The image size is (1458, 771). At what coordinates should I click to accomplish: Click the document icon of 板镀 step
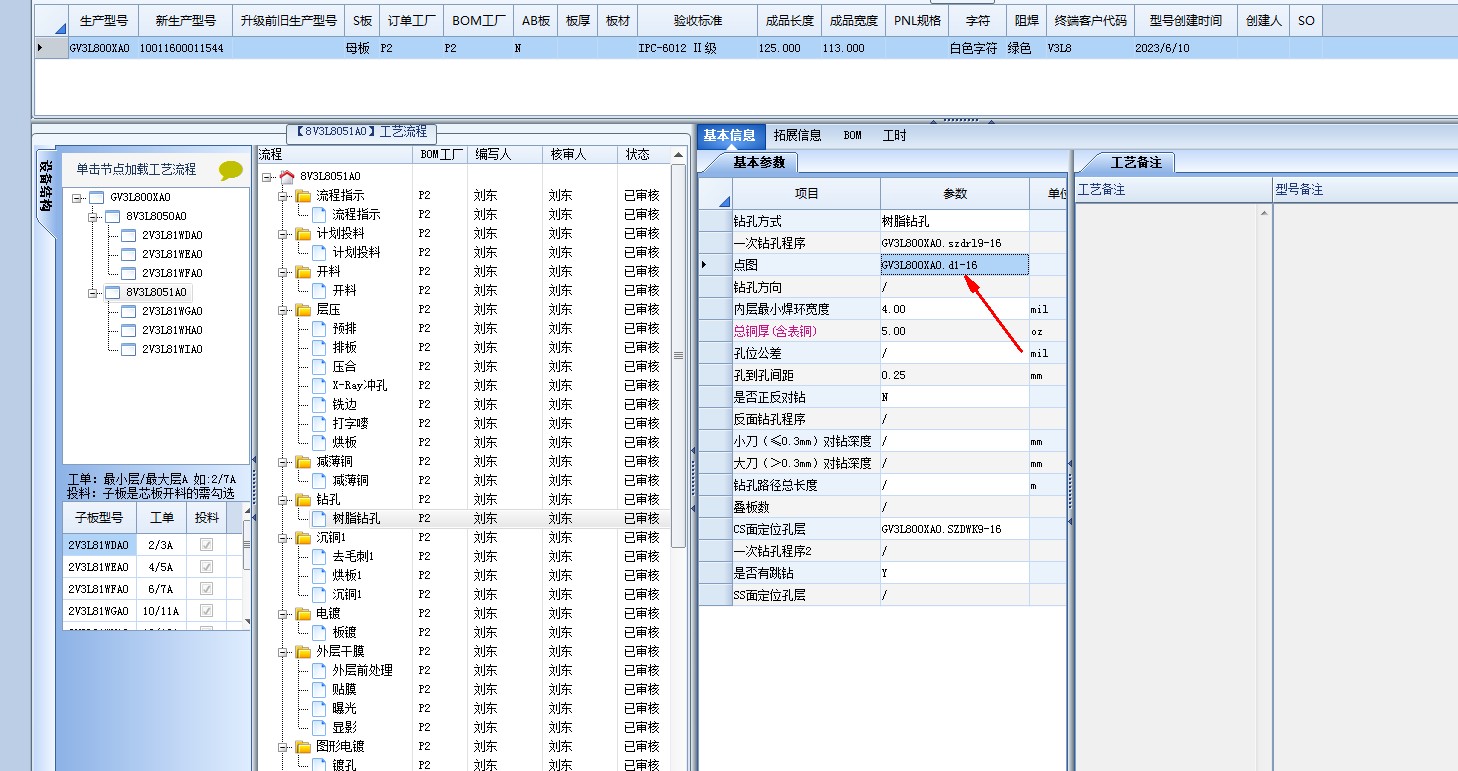pyautogui.click(x=320, y=633)
